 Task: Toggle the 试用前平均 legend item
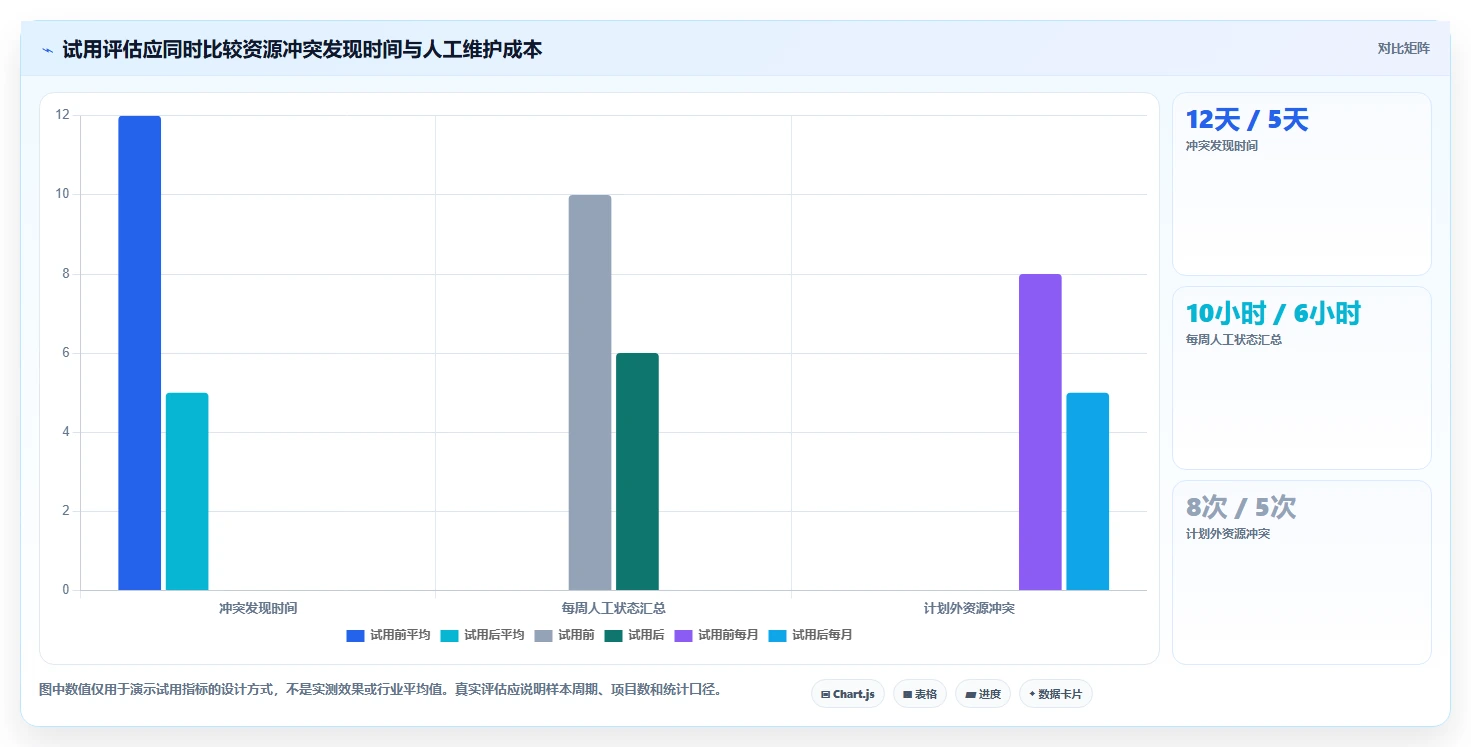click(388, 635)
